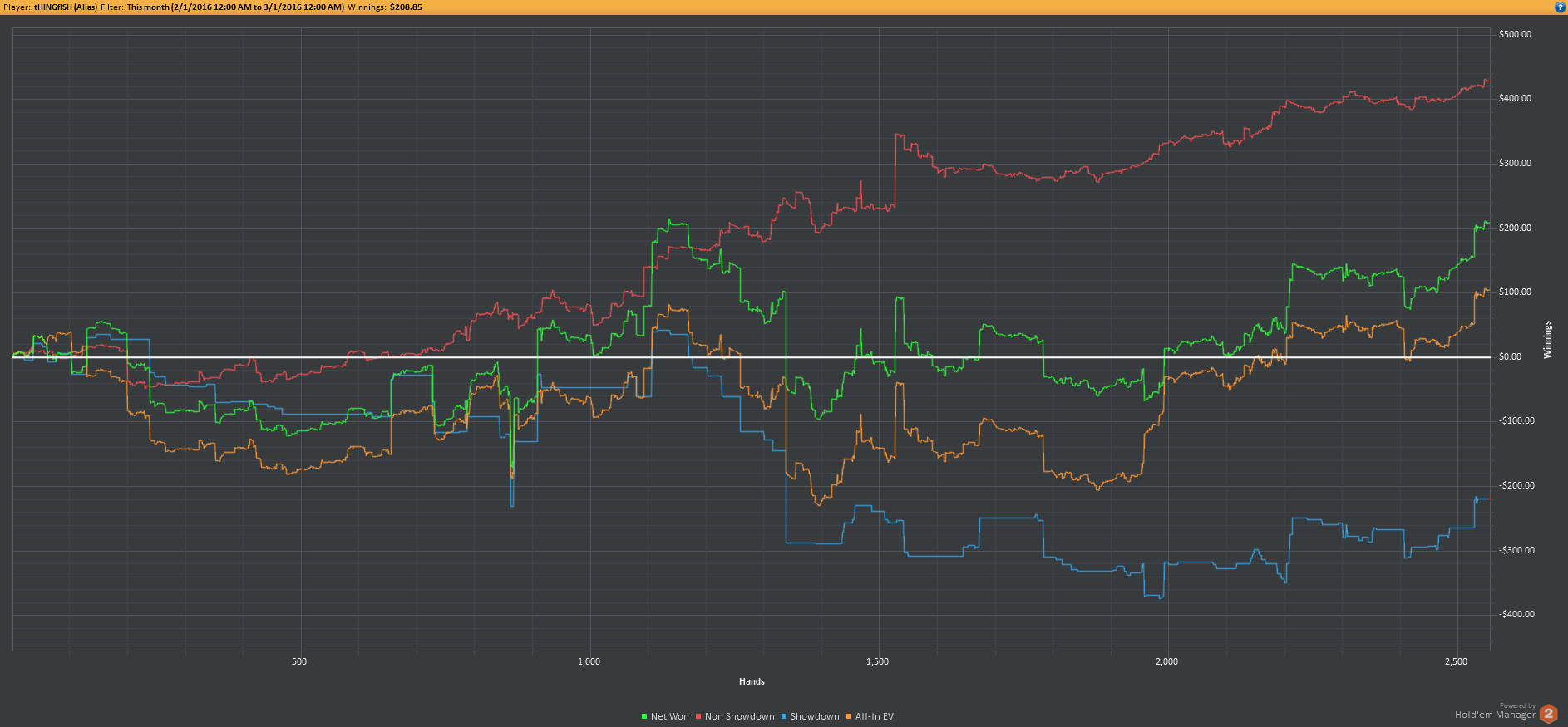The image size is (1568, 727).
Task: Click the "2,000" hands axis label
Action: click(1166, 661)
